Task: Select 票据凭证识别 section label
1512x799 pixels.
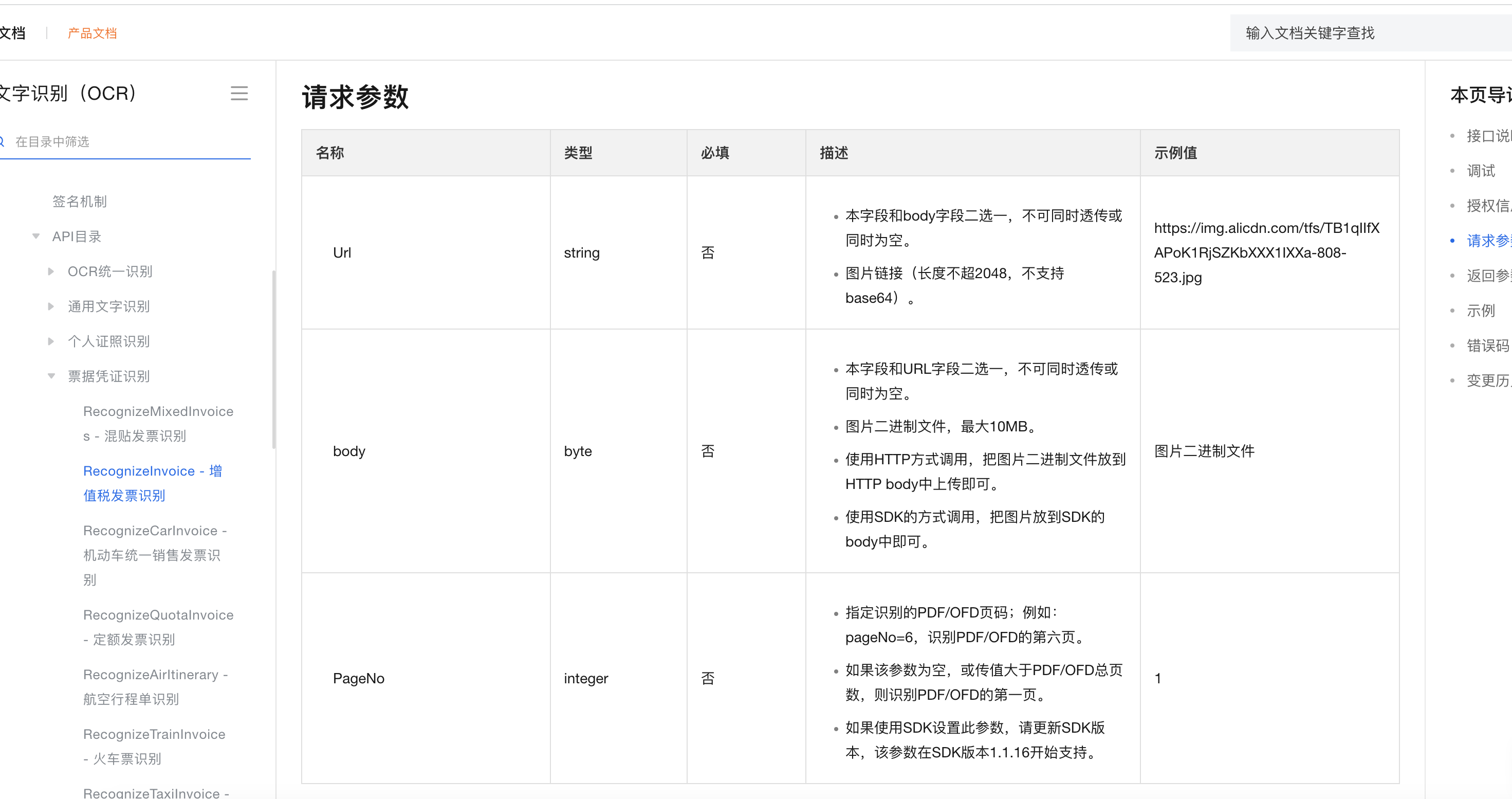Action: pos(108,376)
